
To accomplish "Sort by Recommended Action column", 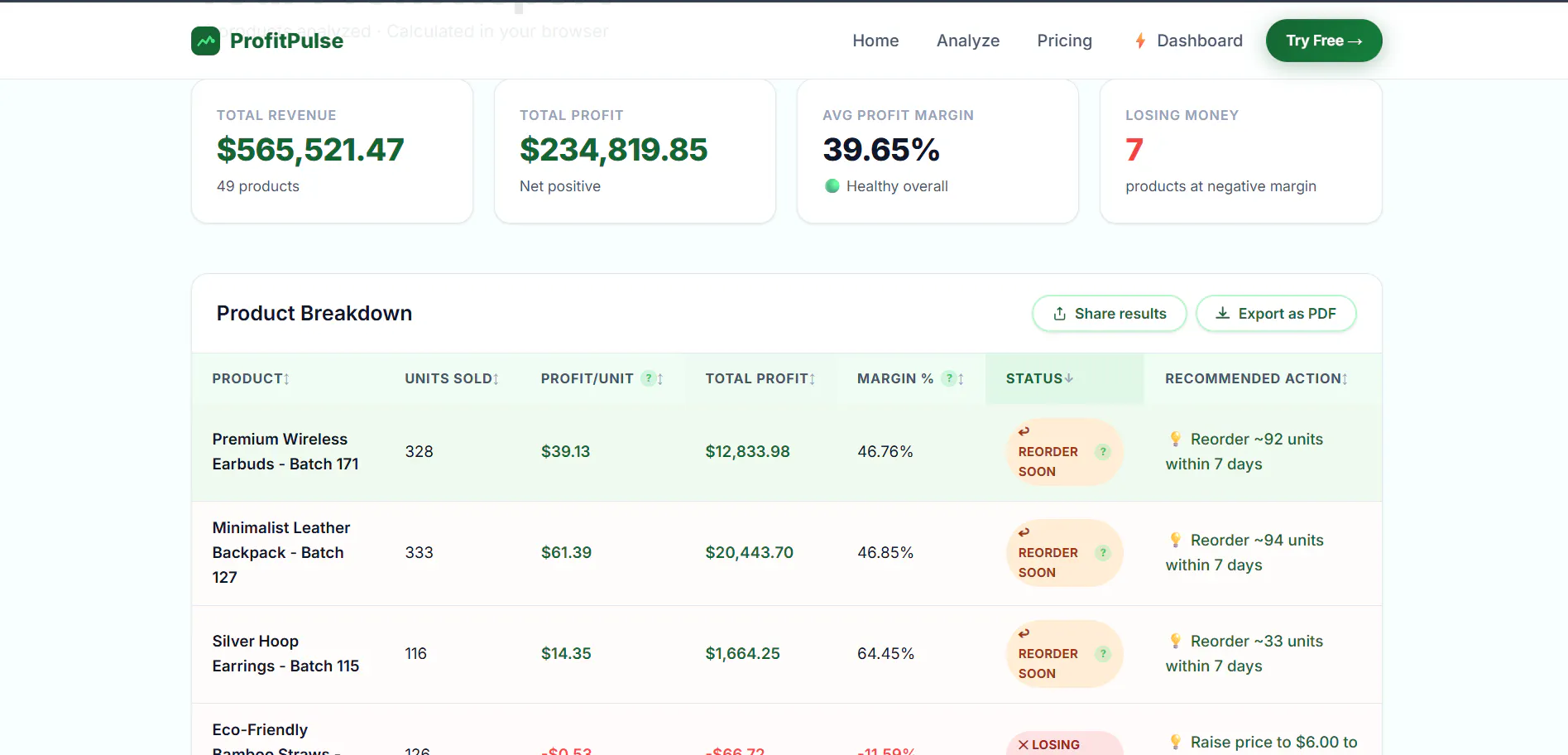I will tap(1256, 378).
